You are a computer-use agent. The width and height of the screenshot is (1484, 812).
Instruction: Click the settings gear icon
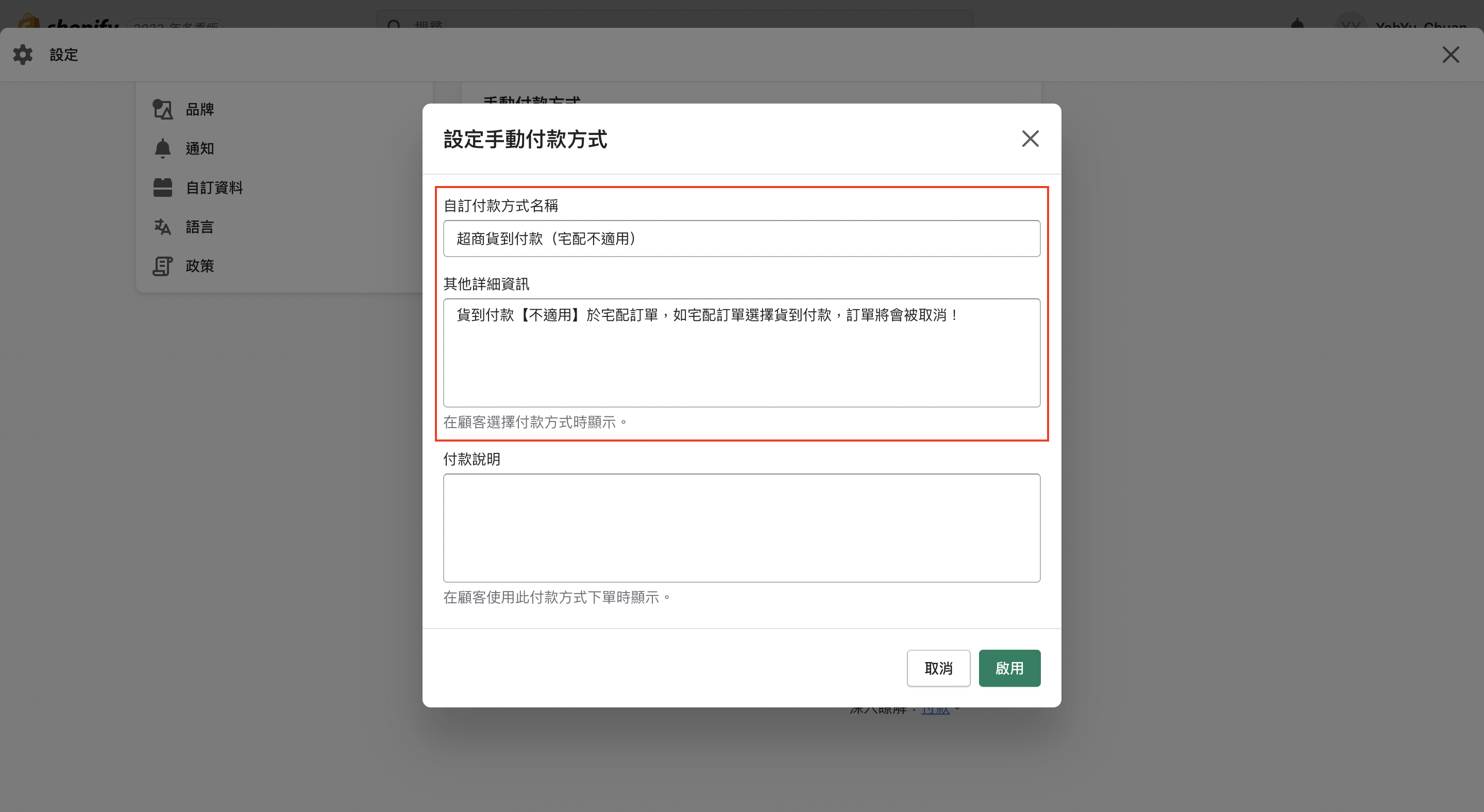click(23, 55)
